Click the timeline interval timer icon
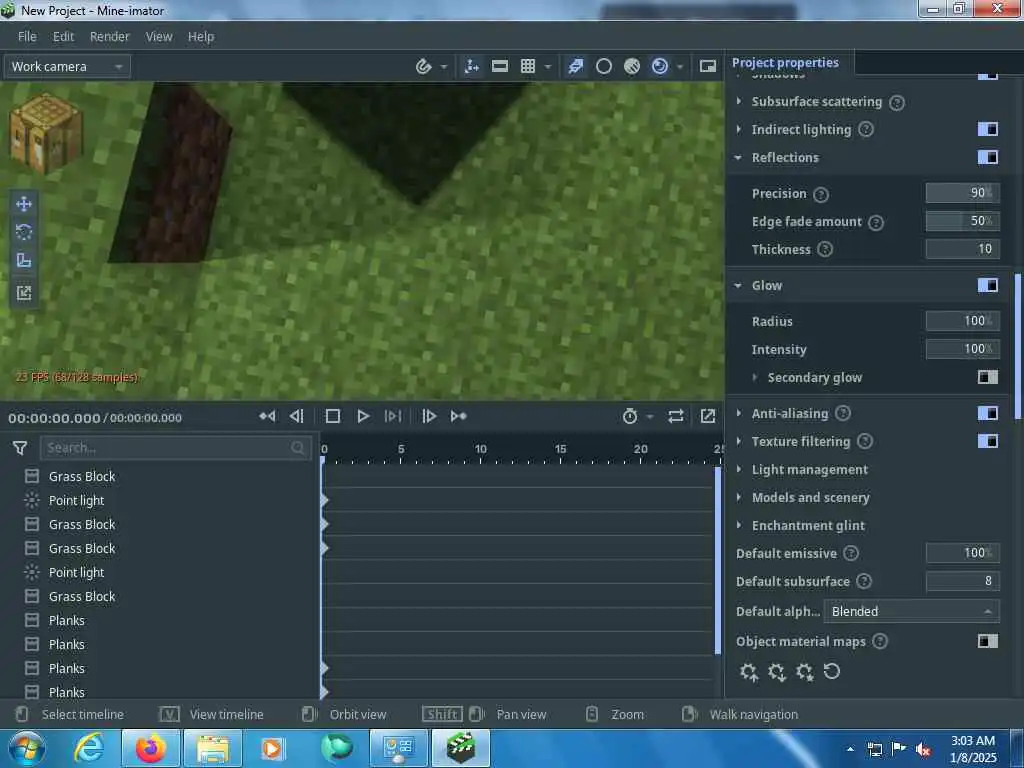This screenshot has width=1024, height=768. [630, 416]
